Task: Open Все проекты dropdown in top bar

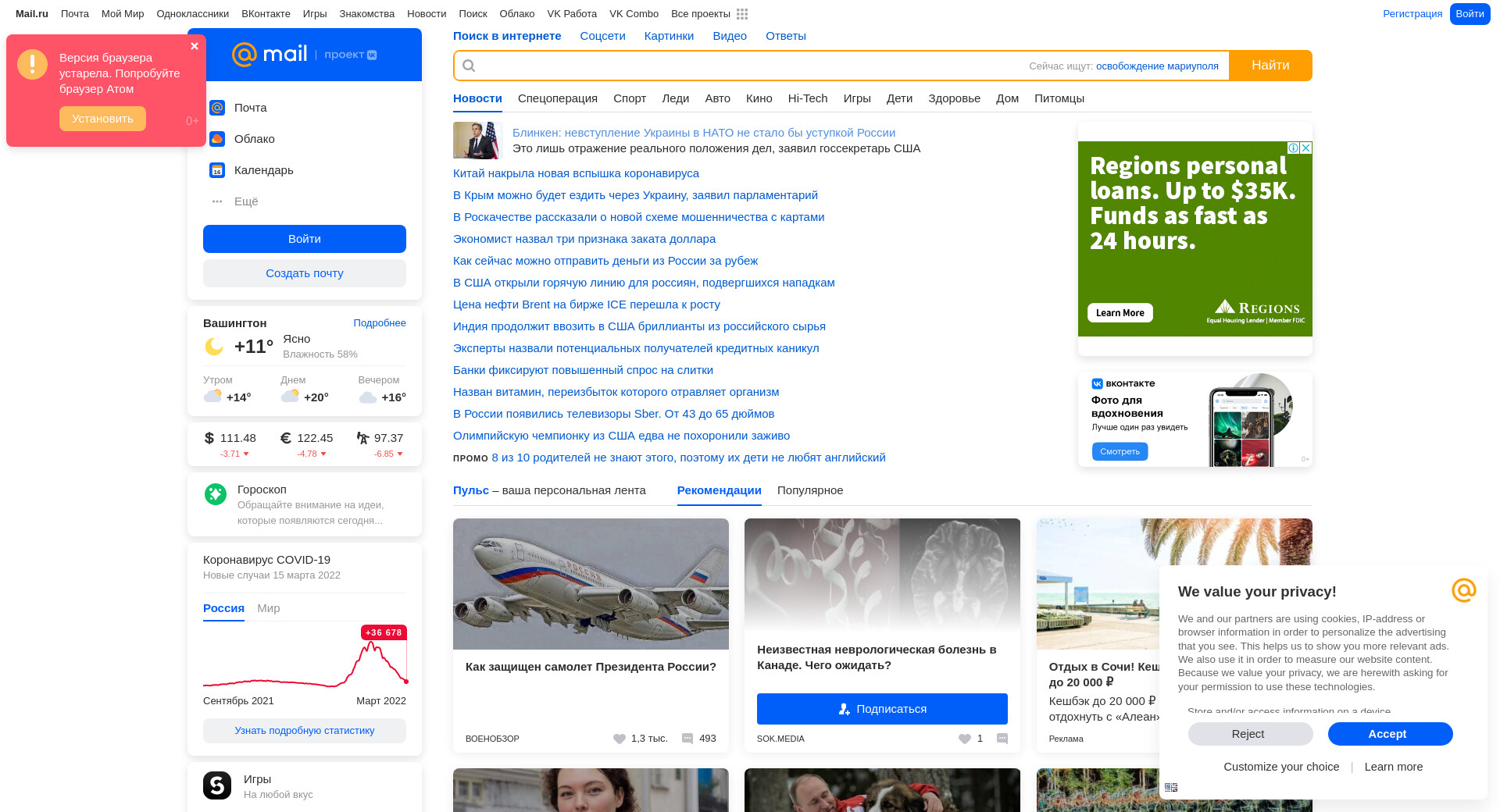Action: (700, 14)
